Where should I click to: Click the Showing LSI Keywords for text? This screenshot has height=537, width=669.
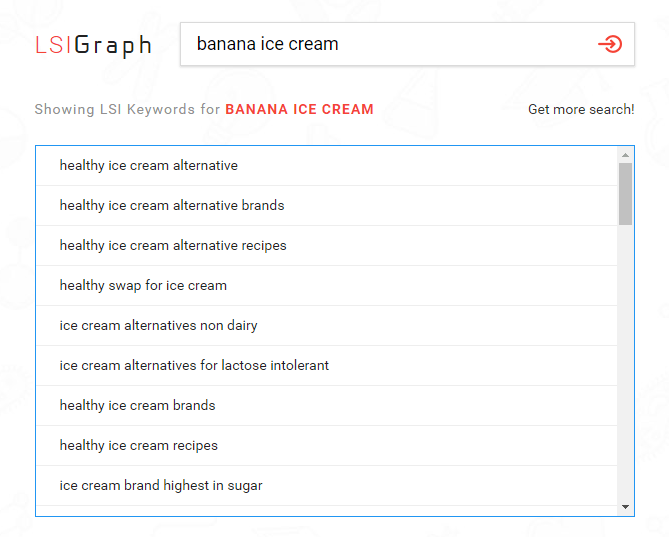pyautogui.click(x=127, y=109)
